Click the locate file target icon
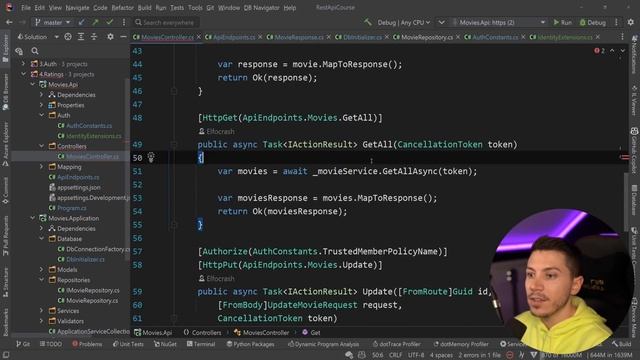The height and width of the screenshot is (360, 640). pyautogui.click(x=68, y=37)
